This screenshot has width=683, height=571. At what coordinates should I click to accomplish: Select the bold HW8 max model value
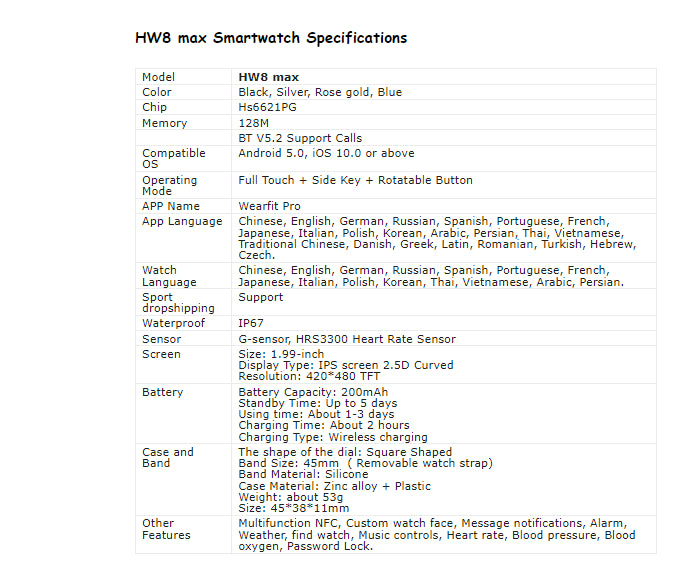point(268,77)
